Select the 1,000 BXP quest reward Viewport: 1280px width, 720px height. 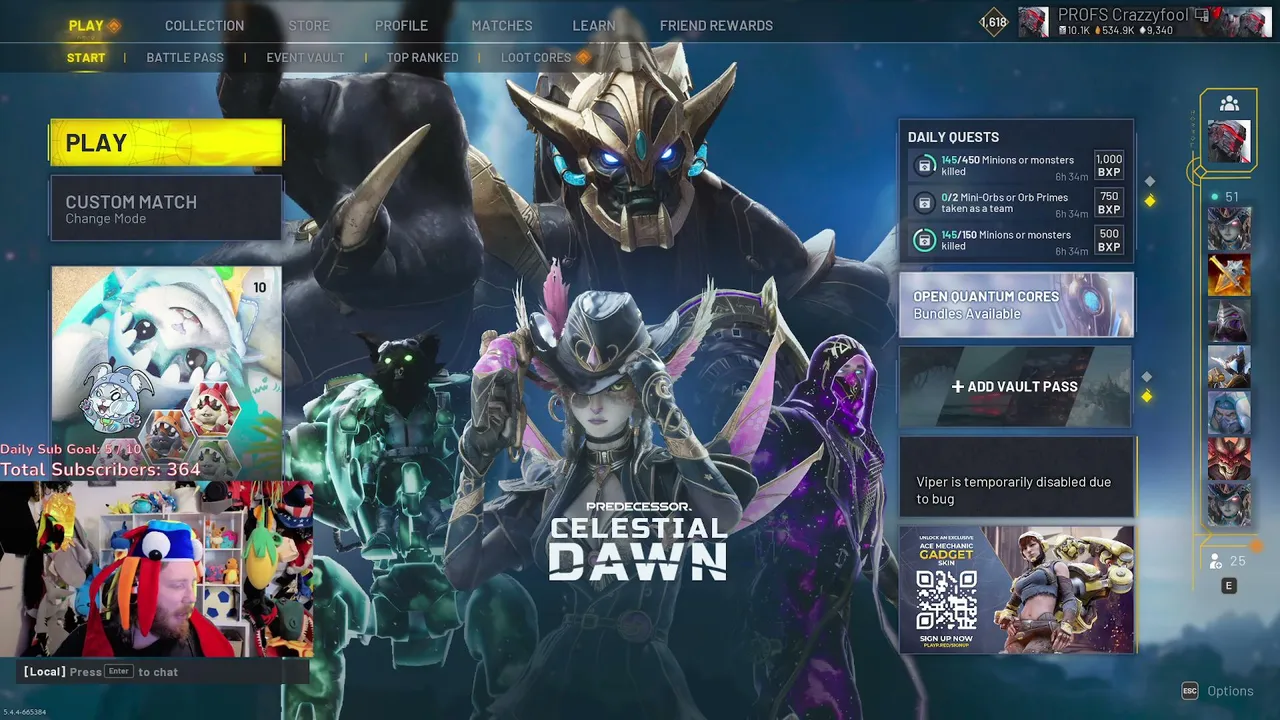pos(1109,165)
